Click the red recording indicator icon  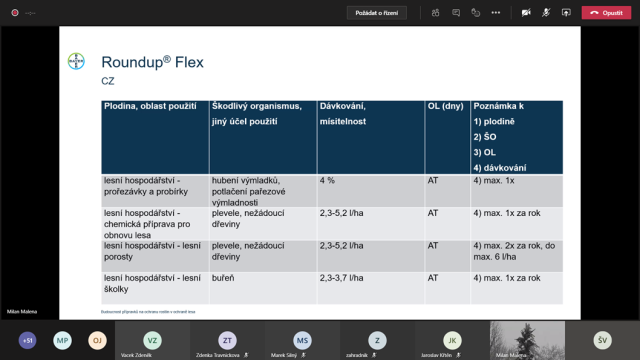15,13
